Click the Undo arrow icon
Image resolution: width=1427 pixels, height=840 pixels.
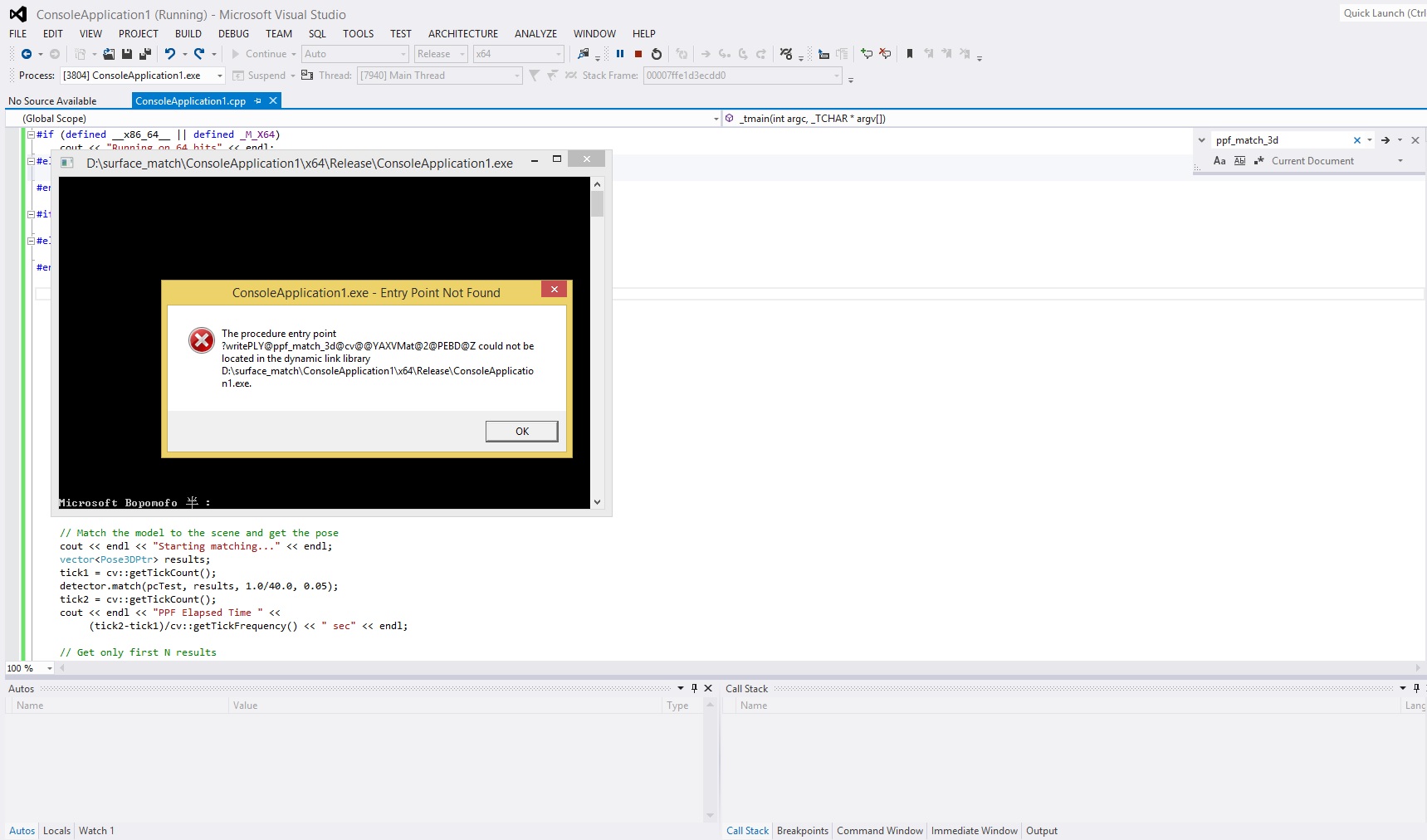[170, 54]
